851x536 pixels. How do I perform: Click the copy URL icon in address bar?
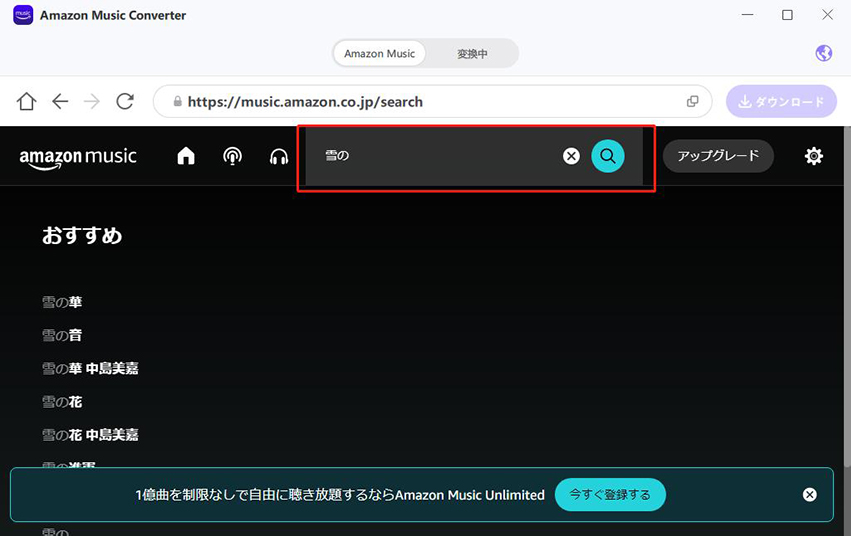[693, 101]
